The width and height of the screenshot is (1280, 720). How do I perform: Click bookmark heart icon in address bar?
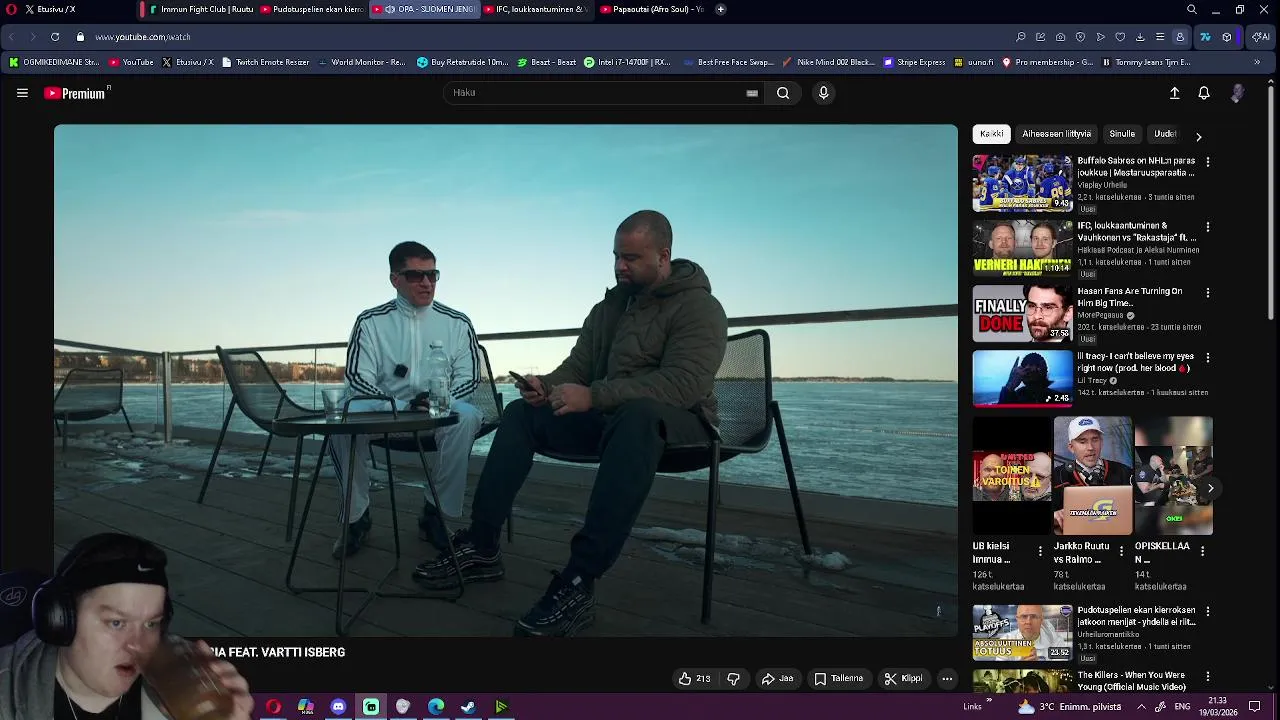coord(1120,37)
